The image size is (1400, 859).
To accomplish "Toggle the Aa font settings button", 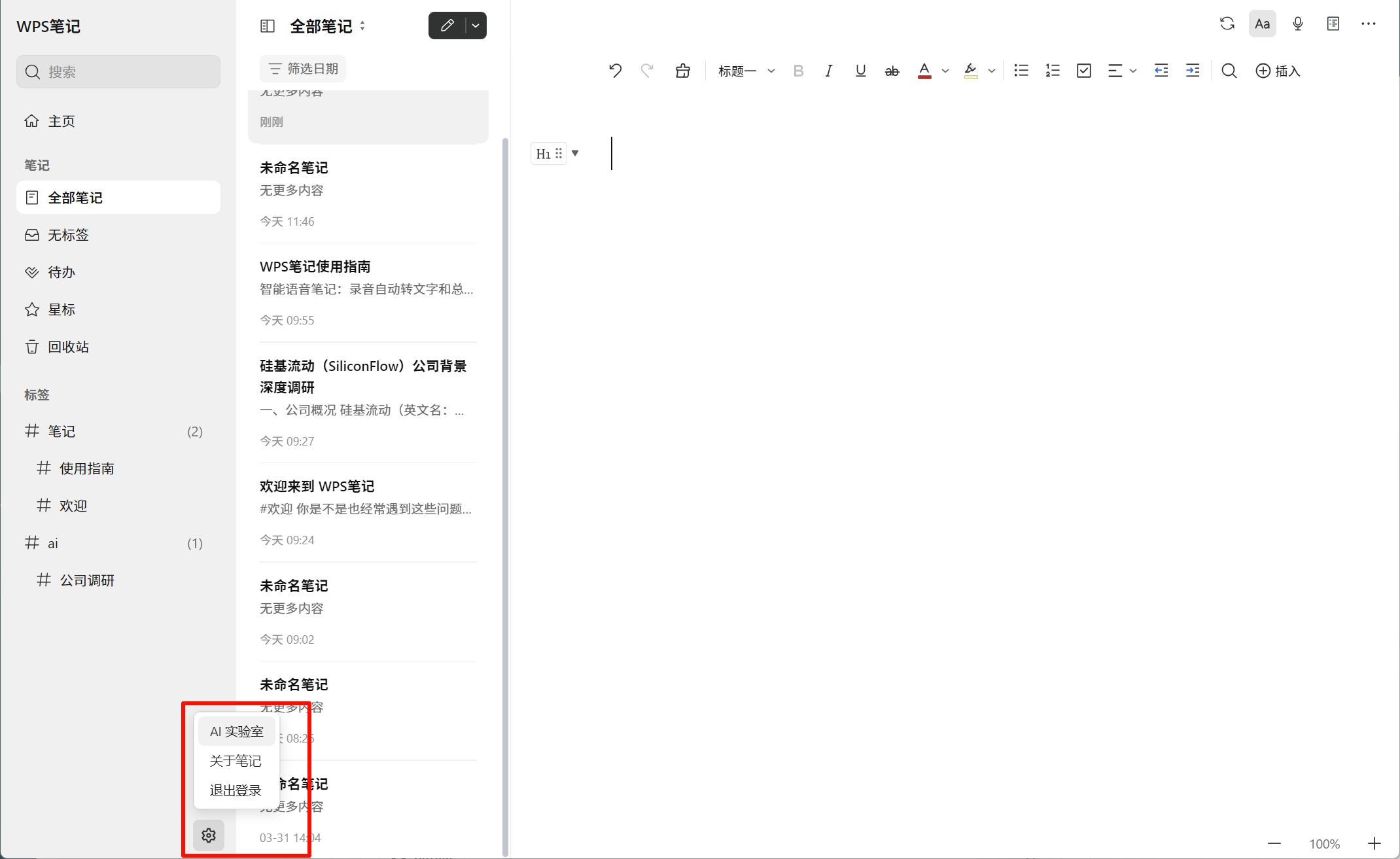I will coord(1263,24).
